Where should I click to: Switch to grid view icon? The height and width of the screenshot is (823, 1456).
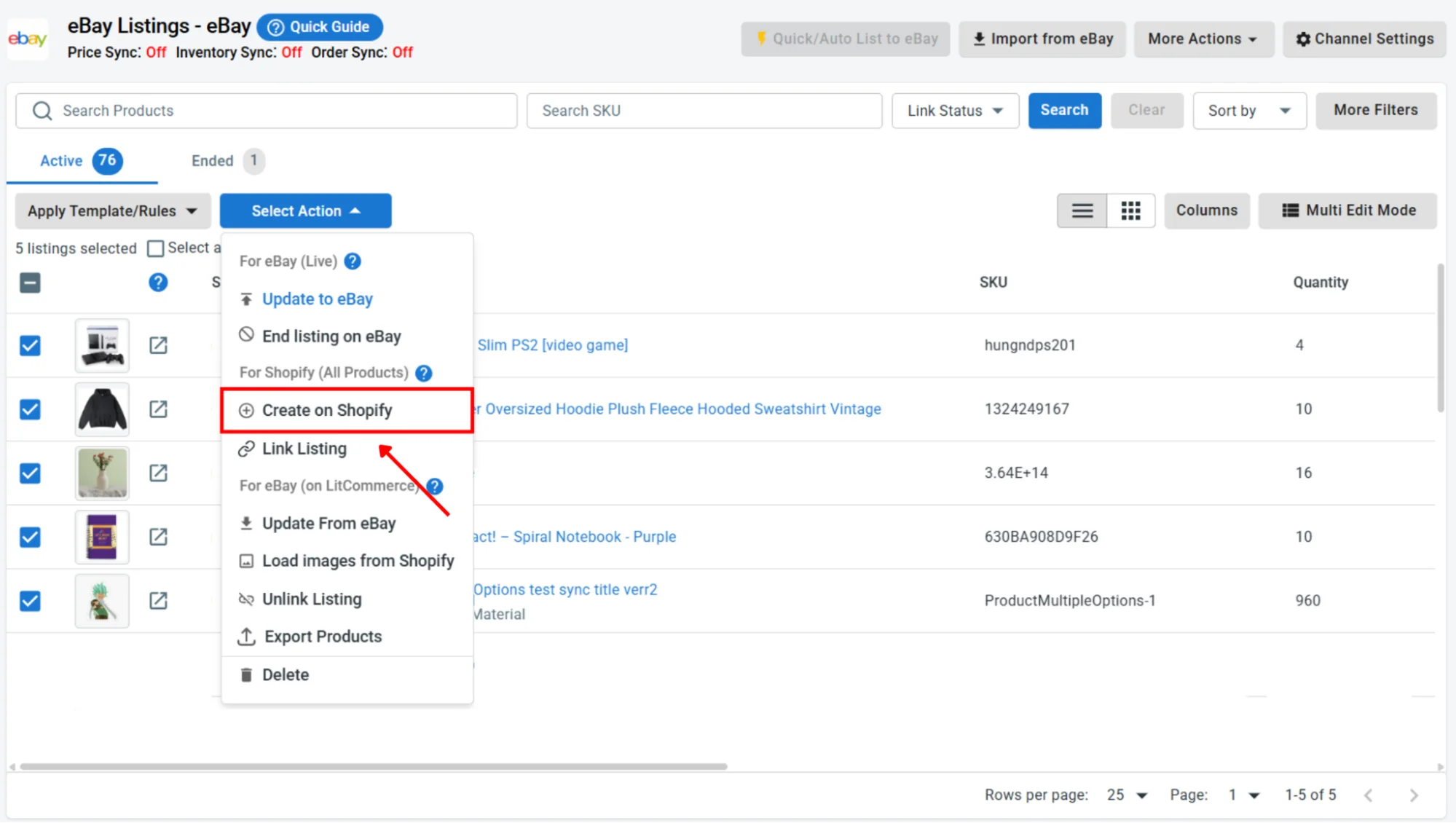click(x=1130, y=210)
